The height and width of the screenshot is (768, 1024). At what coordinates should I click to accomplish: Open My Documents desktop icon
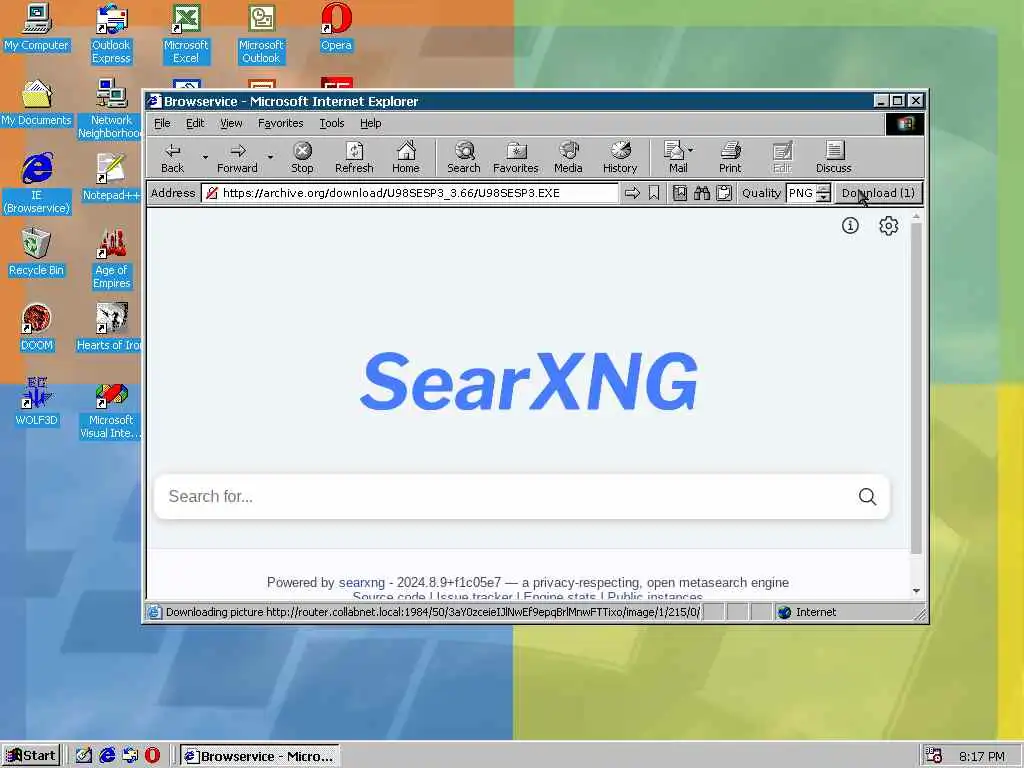point(37,103)
